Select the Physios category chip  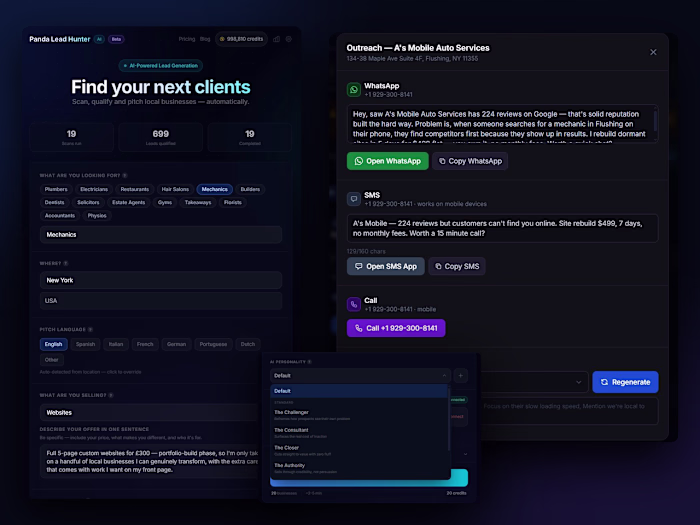(97, 216)
